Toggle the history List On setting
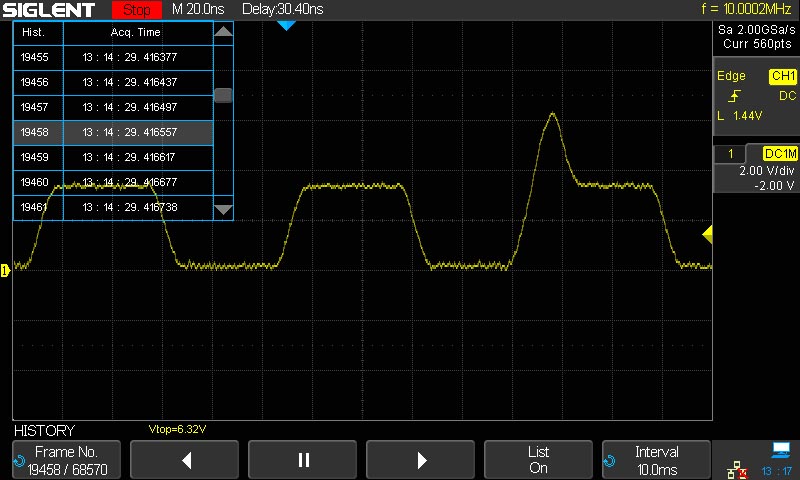Viewport: 800px width, 480px height. click(538, 461)
